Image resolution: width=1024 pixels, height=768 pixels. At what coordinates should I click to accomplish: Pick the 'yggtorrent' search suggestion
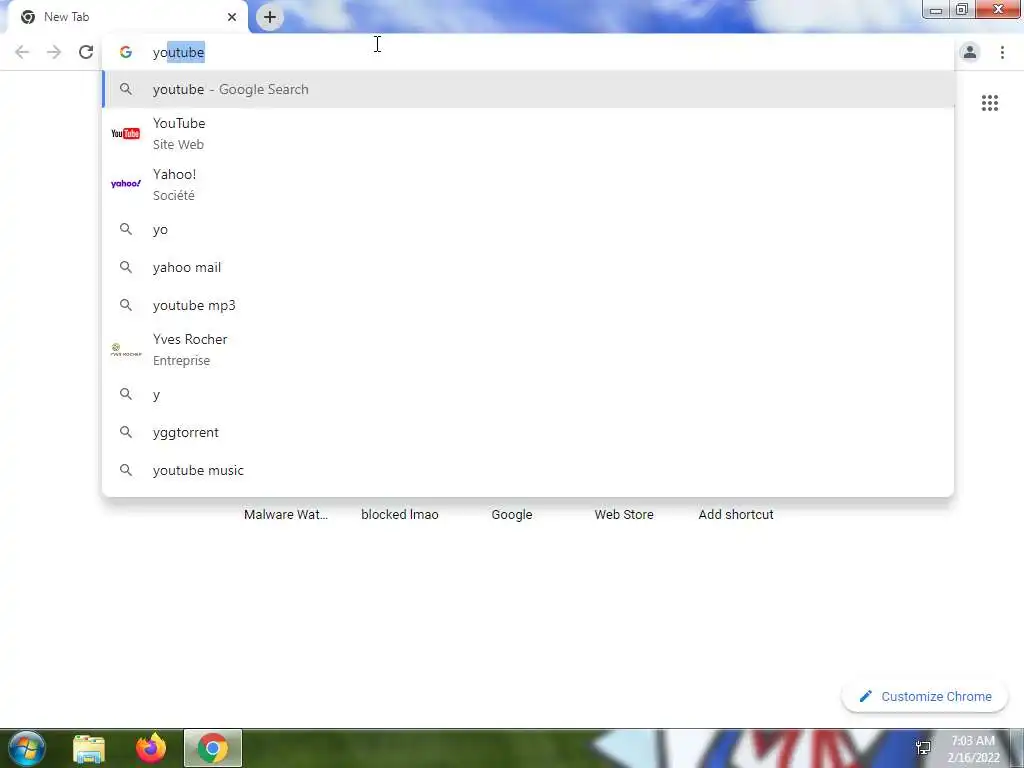coord(528,433)
